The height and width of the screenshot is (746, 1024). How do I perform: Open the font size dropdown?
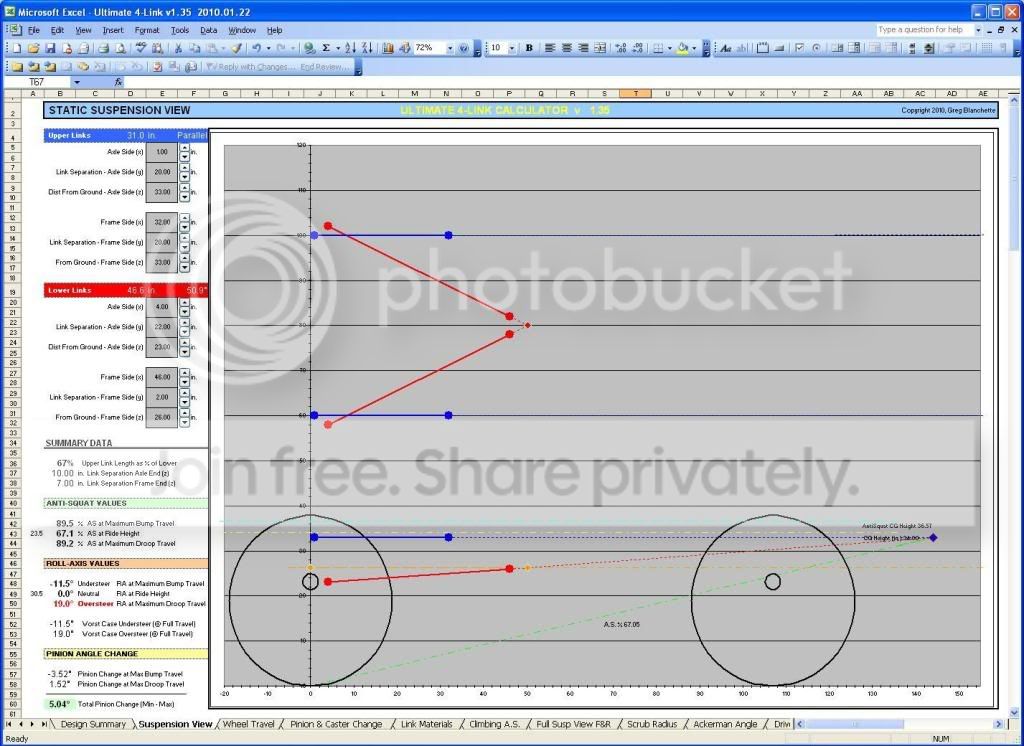point(511,48)
